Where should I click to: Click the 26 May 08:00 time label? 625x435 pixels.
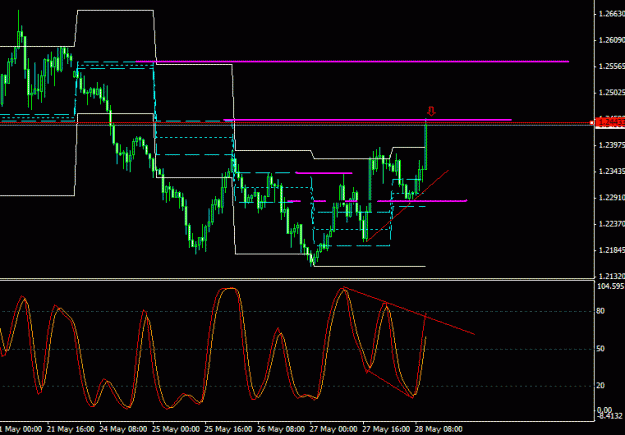pyautogui.click(x=282, y=429)
